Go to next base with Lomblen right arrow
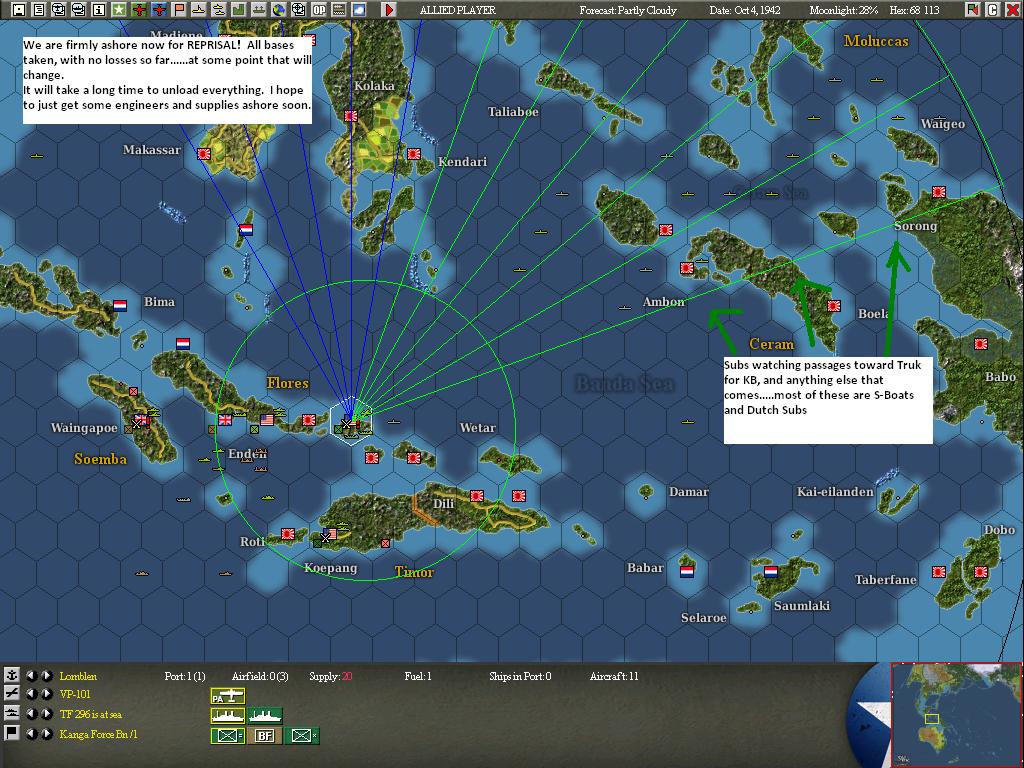Viewport: 1024px width, 768px height. point(47,675)
